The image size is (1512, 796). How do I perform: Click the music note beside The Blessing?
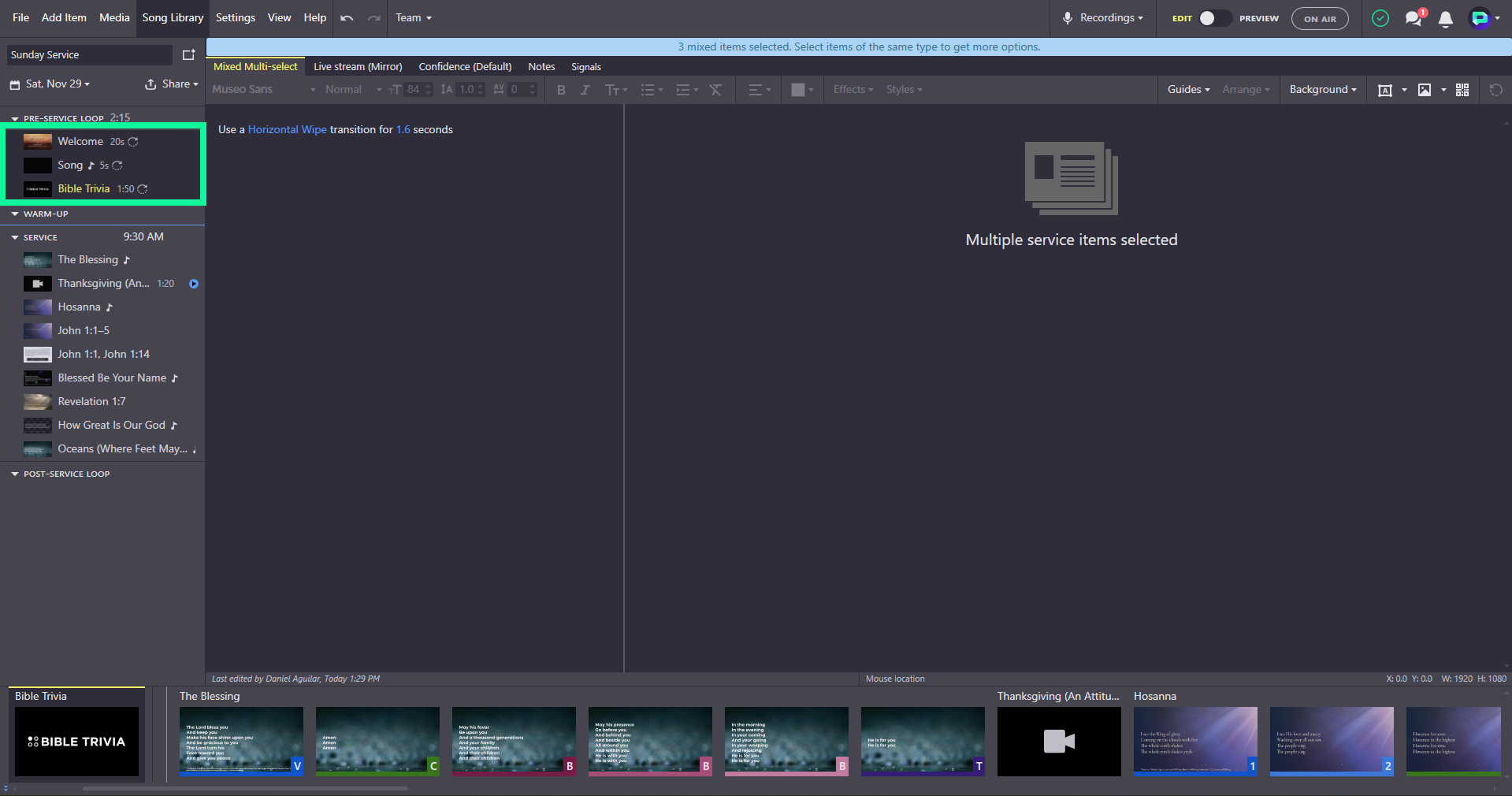[126, 260]
